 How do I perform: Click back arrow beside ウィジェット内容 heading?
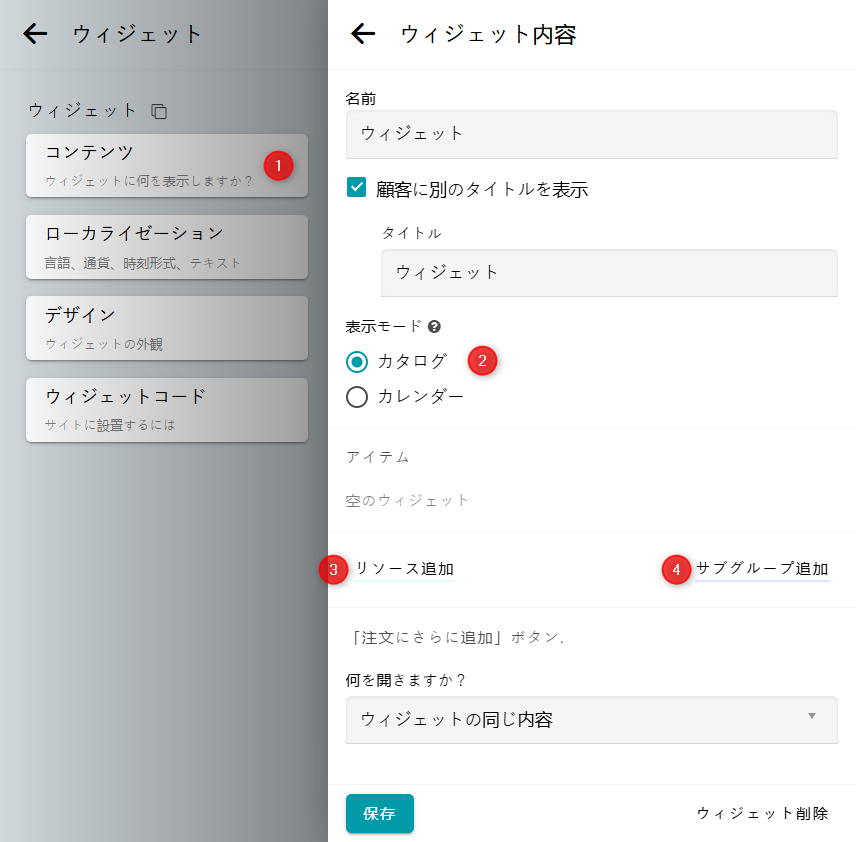pos(363,34)
